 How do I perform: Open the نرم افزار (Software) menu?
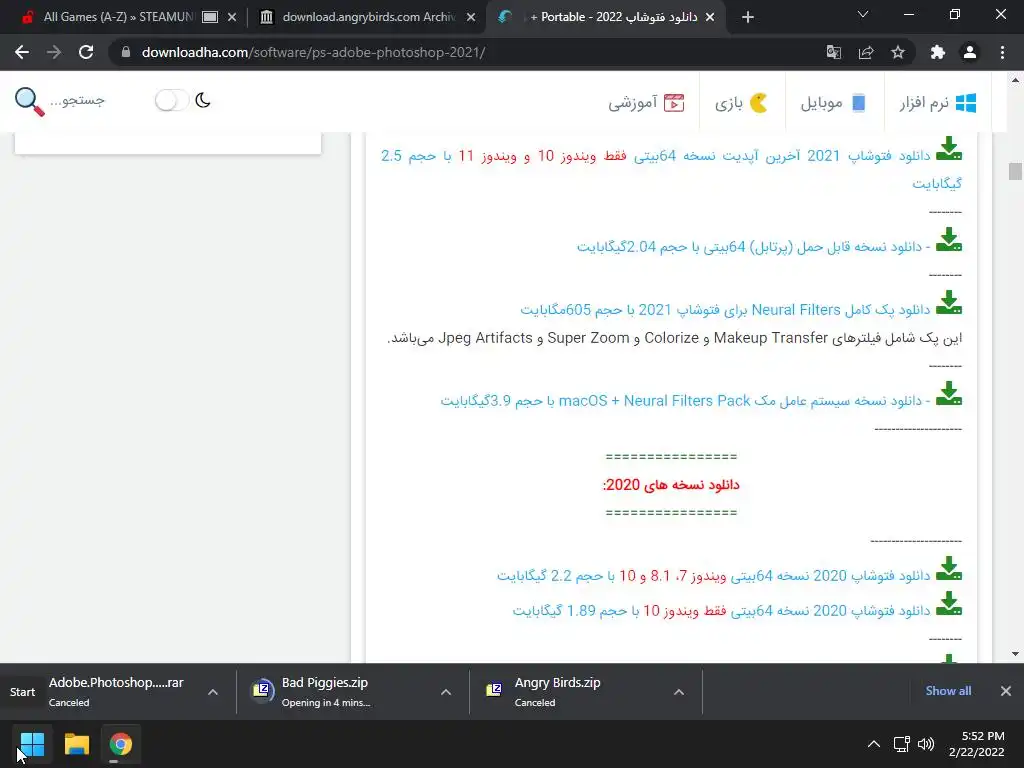[x=937, y=103]
